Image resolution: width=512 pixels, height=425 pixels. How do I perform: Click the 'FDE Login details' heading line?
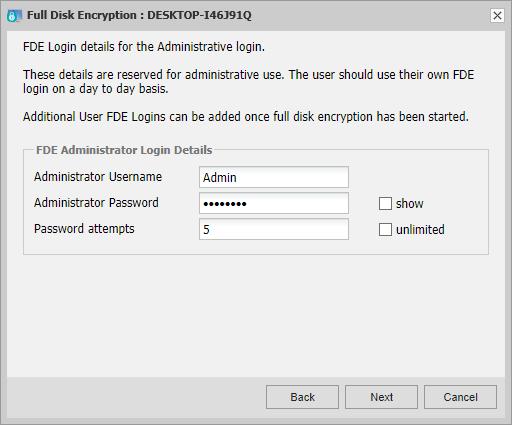pyautogui.click(x=144, y=47)
